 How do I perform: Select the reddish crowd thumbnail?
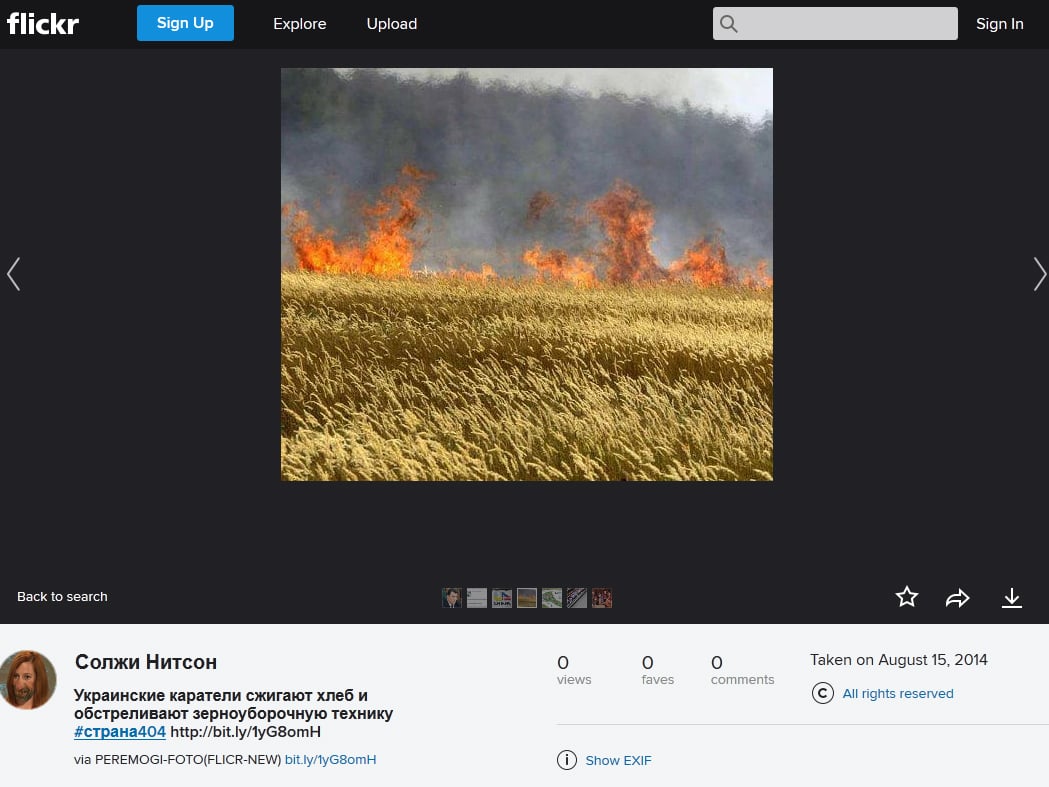click(x=601, y=598)
